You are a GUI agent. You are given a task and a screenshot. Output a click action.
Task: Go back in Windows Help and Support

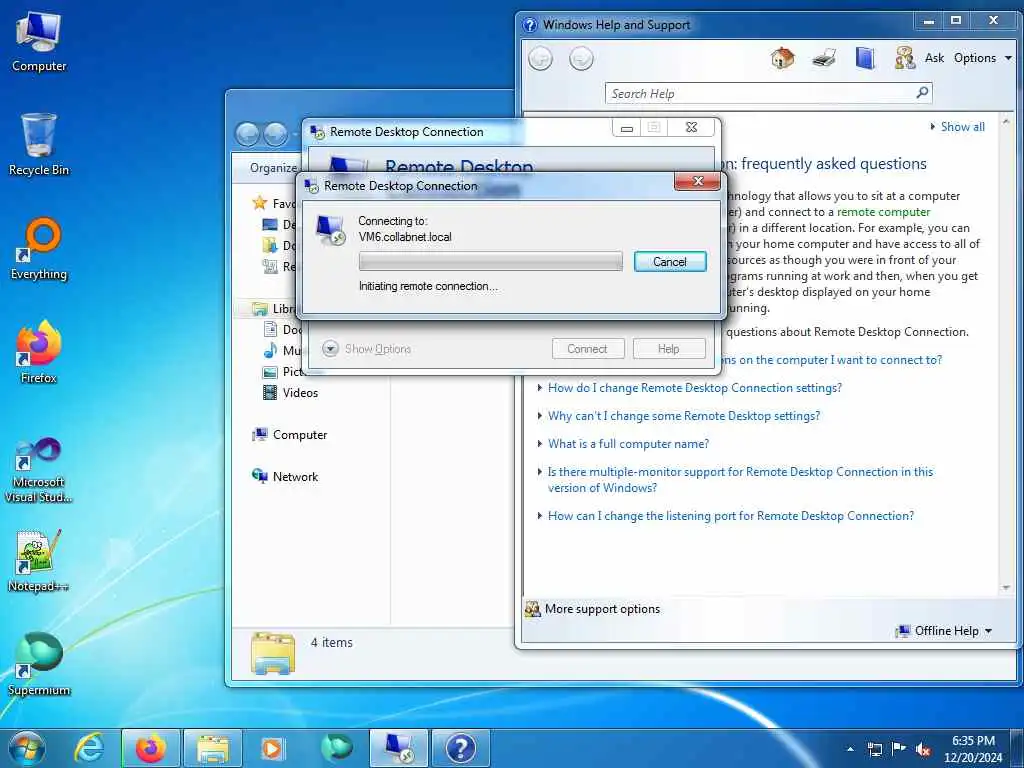pos(540,59)
